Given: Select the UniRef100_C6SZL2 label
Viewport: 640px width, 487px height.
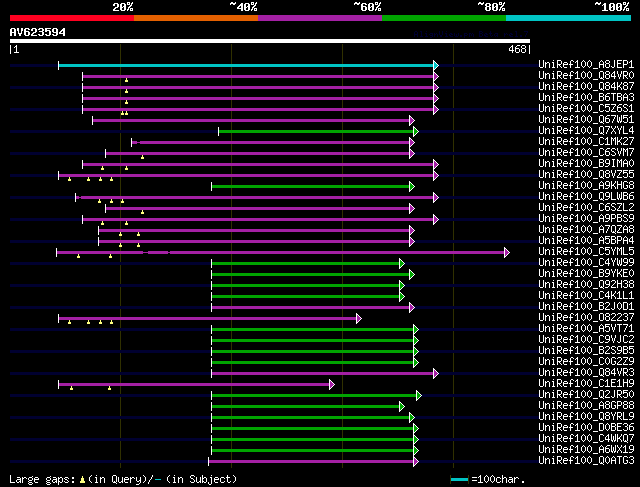Looking at the screenshot, I should tap(586, 208).
